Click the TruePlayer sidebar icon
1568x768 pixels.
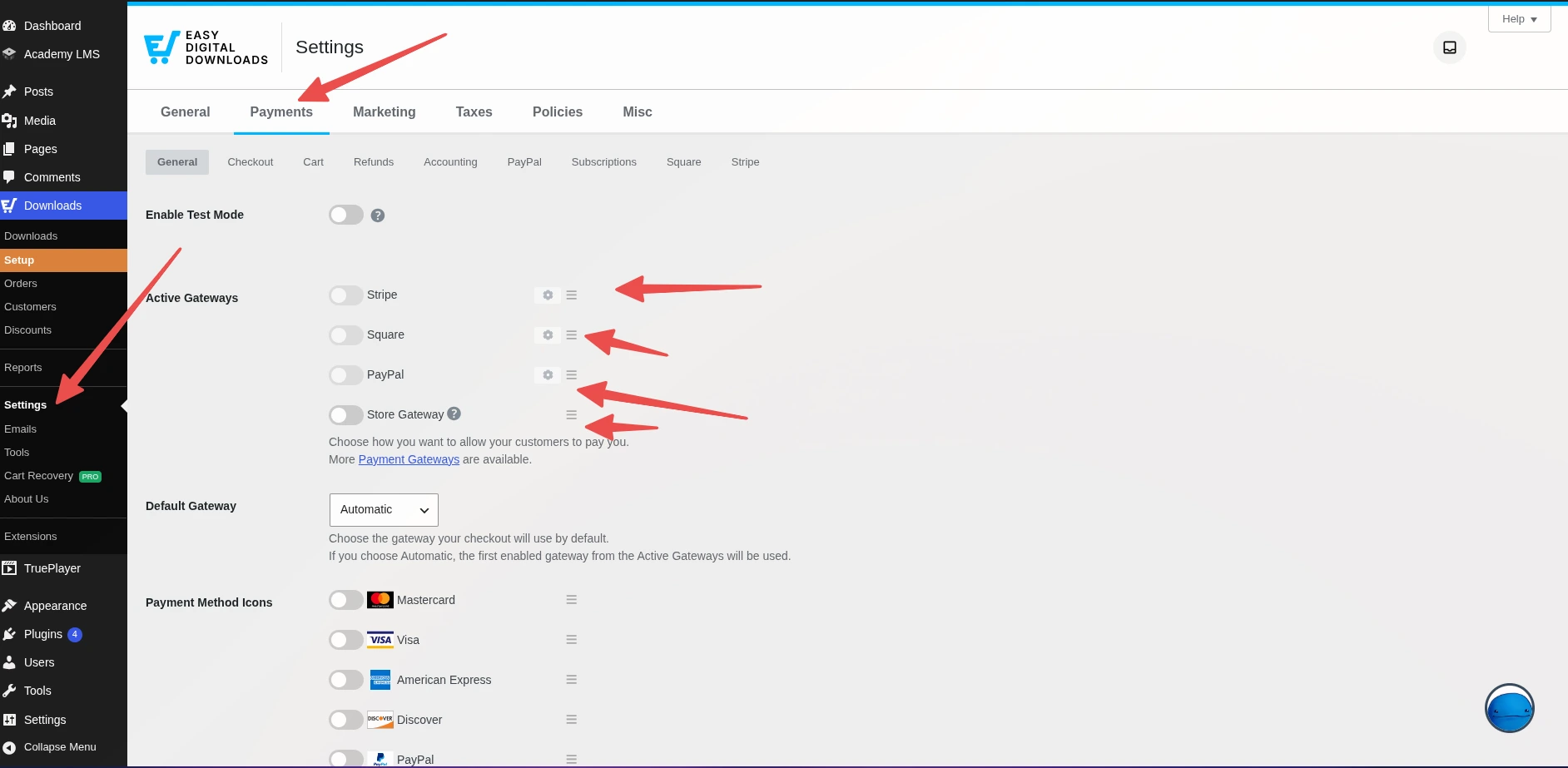point(9,568)
